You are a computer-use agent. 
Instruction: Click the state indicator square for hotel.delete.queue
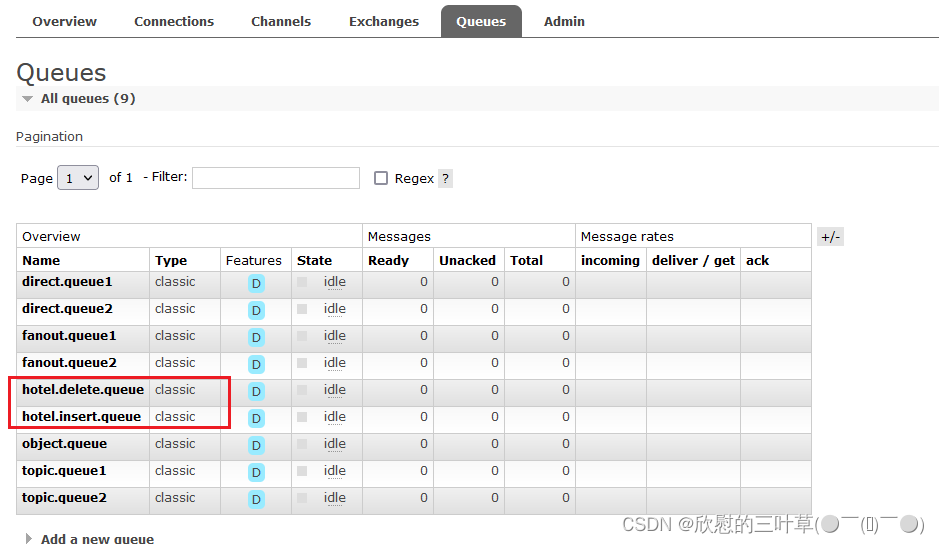coord(302,390)
